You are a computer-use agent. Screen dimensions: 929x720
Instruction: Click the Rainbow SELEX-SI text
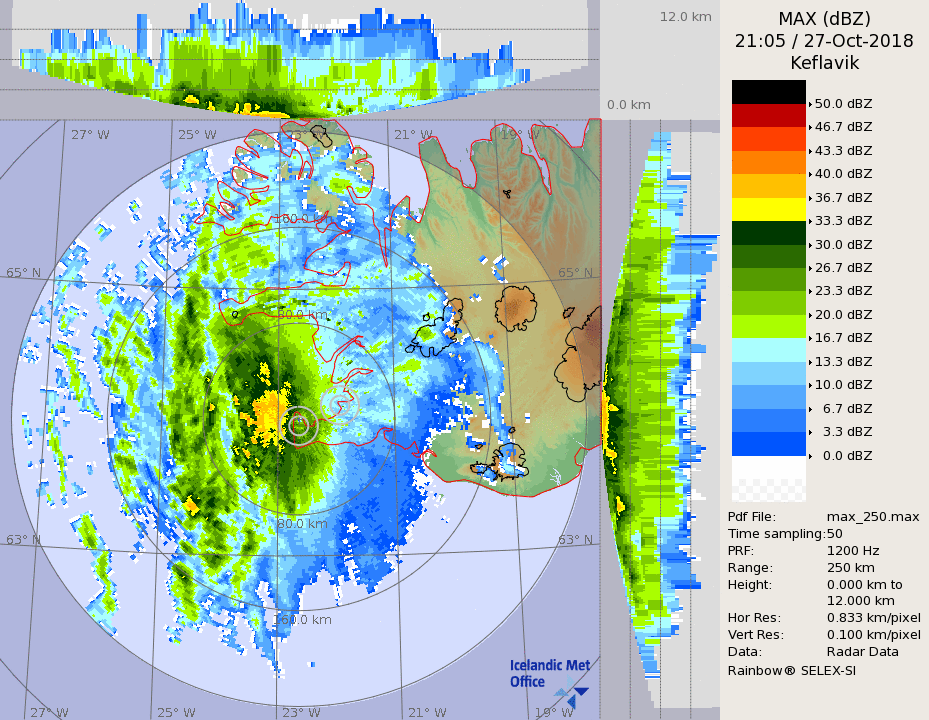791,669
